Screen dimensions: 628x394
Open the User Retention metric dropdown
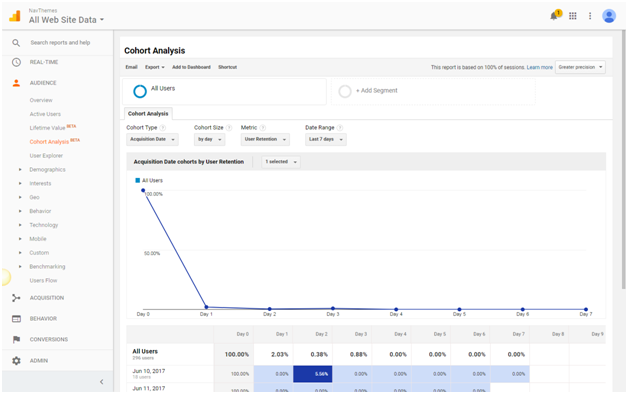[265, 139]
